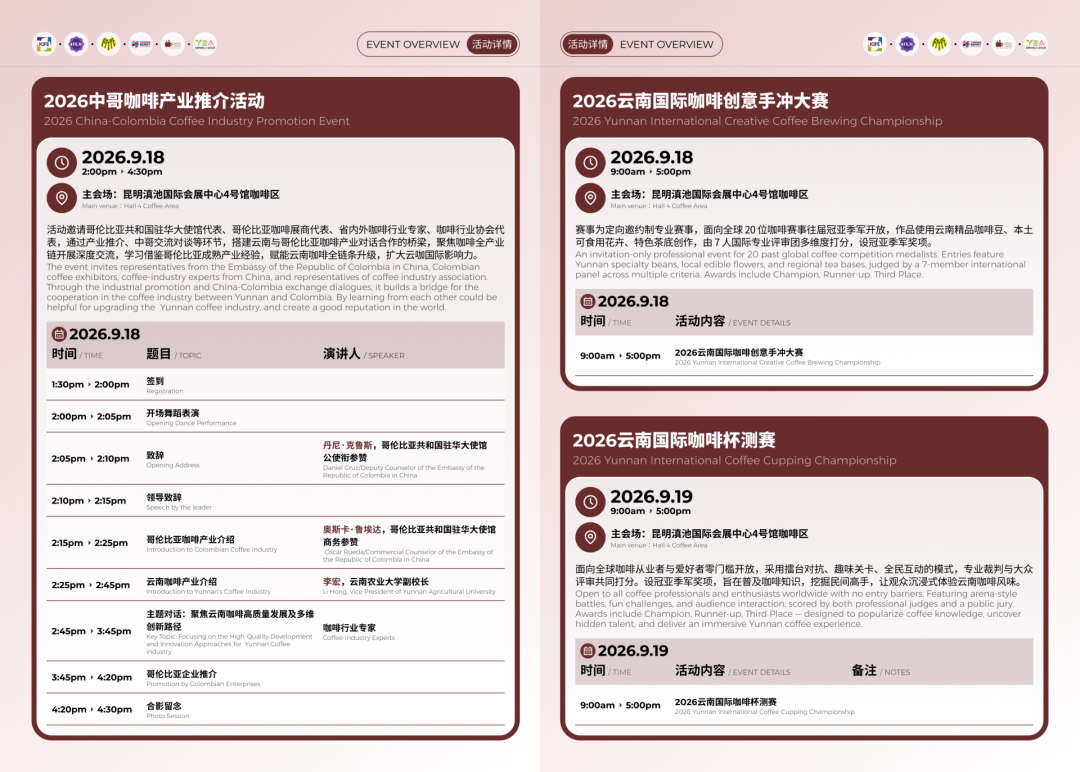1080x772 pixels.
Task: Select the 活动详情 pill on the left page
Action: coord(492,44)
